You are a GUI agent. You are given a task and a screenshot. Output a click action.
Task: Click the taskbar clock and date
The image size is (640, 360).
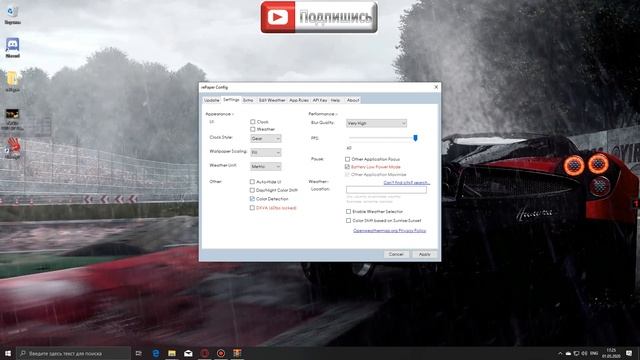[x=611, y=353]
